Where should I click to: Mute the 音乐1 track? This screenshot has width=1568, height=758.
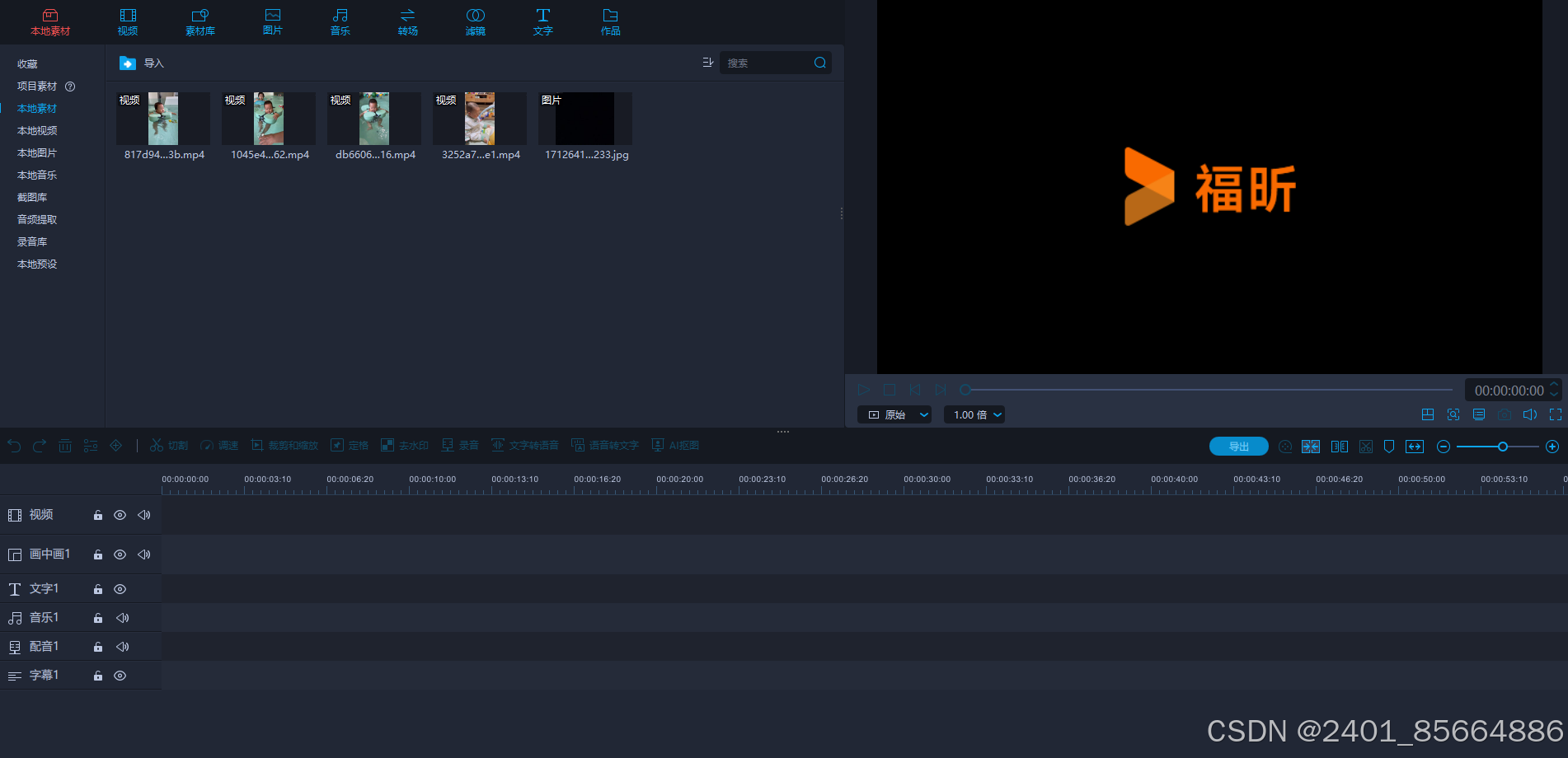pos(123,618)
